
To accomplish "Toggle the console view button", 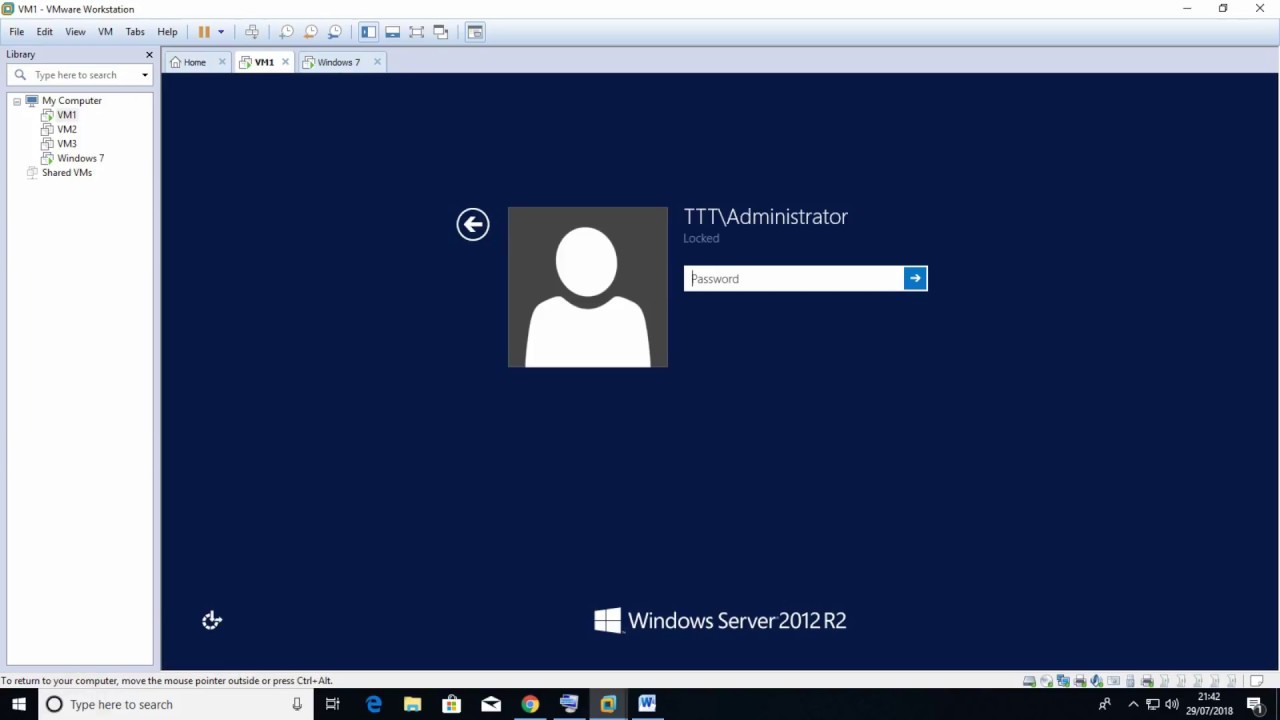I will tap(475, 32).
